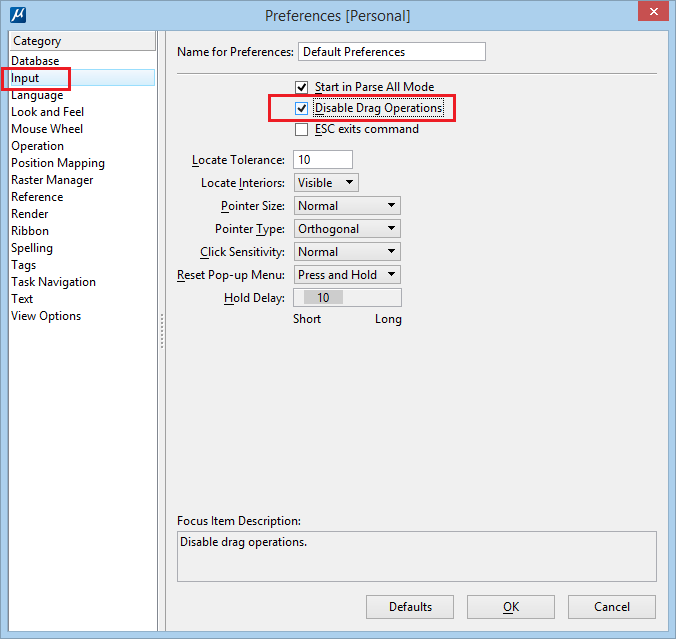Viewport: 676px width, 639px height.
Task: Click the Category column header
Action: (x=82, y=41)
